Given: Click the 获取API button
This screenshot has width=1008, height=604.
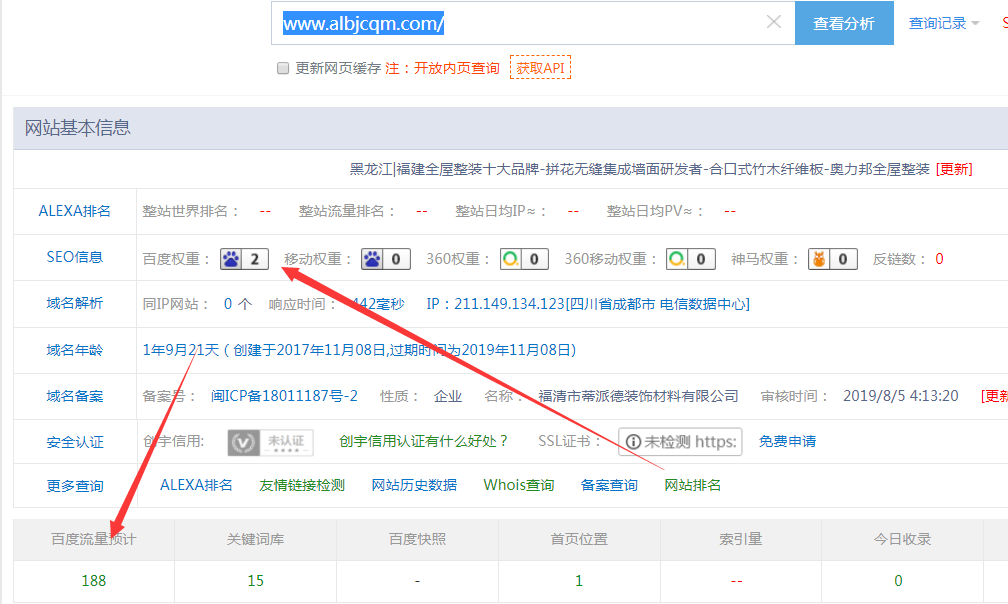Looking at the screenshot, I should [540, 67].
